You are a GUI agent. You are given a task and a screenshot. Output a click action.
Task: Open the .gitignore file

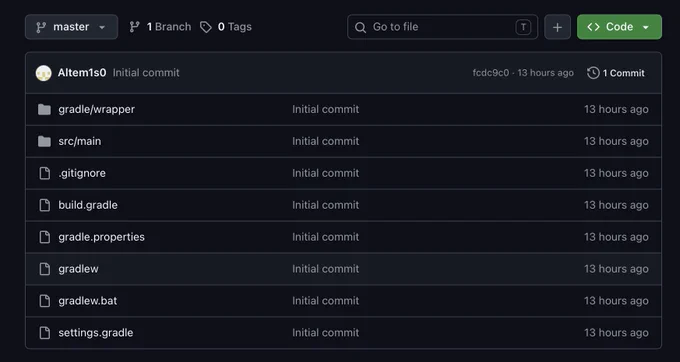[x=82, y=173]
